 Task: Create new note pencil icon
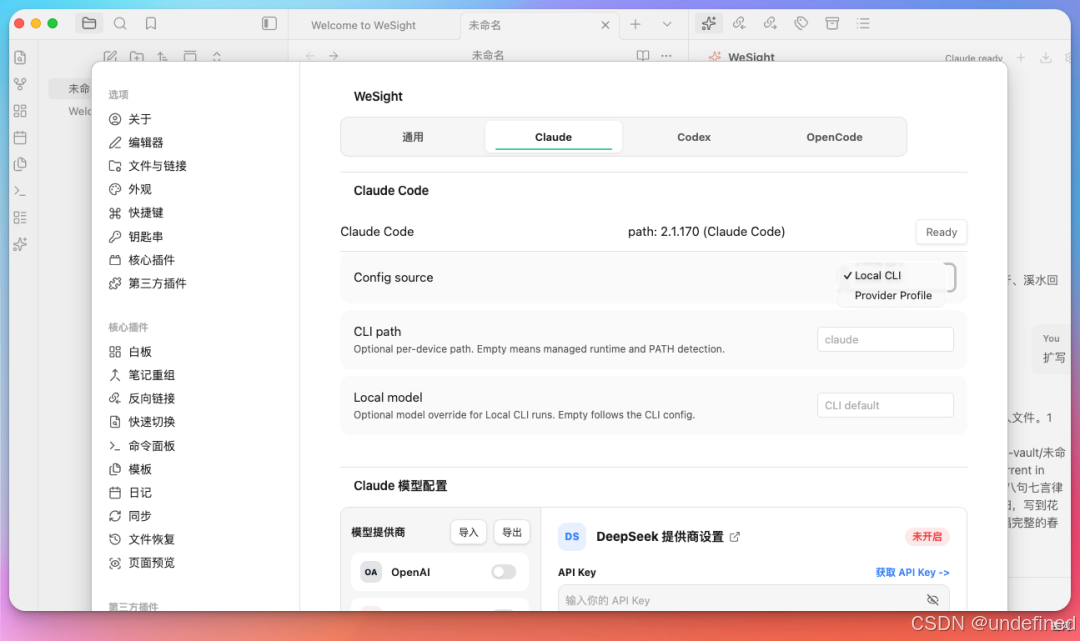tap(110, 56)
